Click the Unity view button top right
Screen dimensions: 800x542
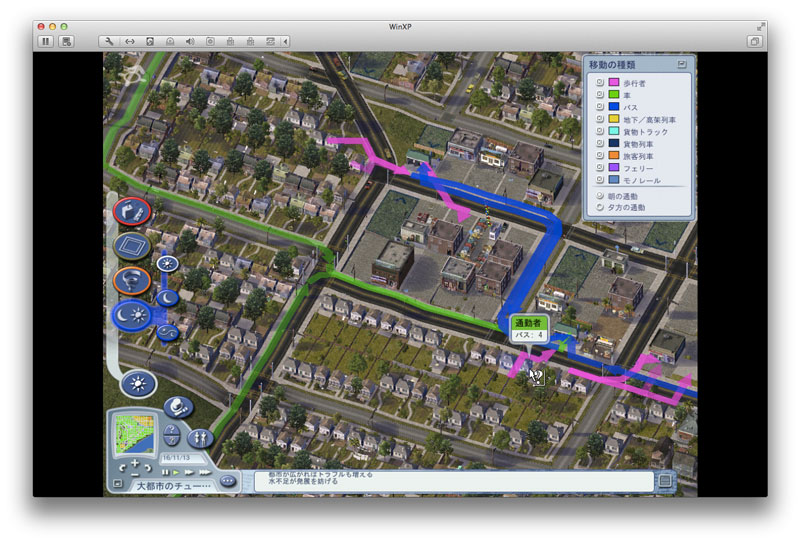[754, 41]
